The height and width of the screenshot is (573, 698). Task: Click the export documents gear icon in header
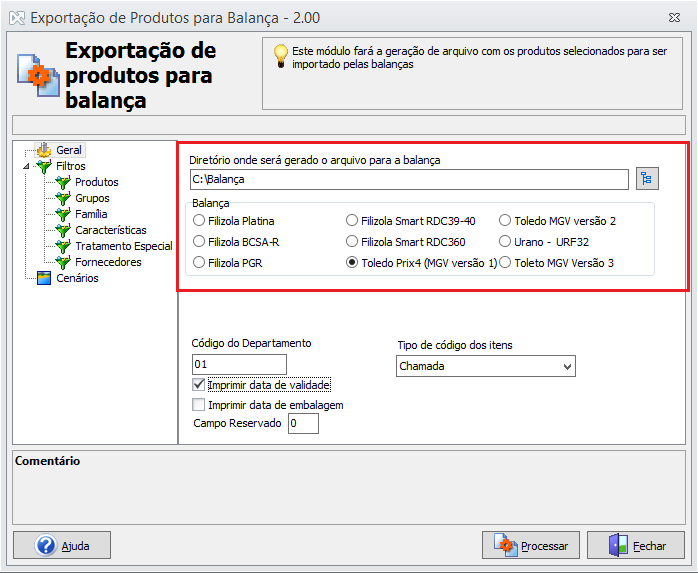tap(38, 75)
